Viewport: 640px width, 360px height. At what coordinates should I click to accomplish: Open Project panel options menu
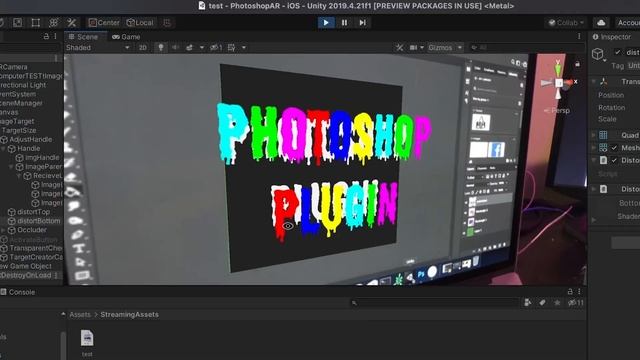click(579, 291)
